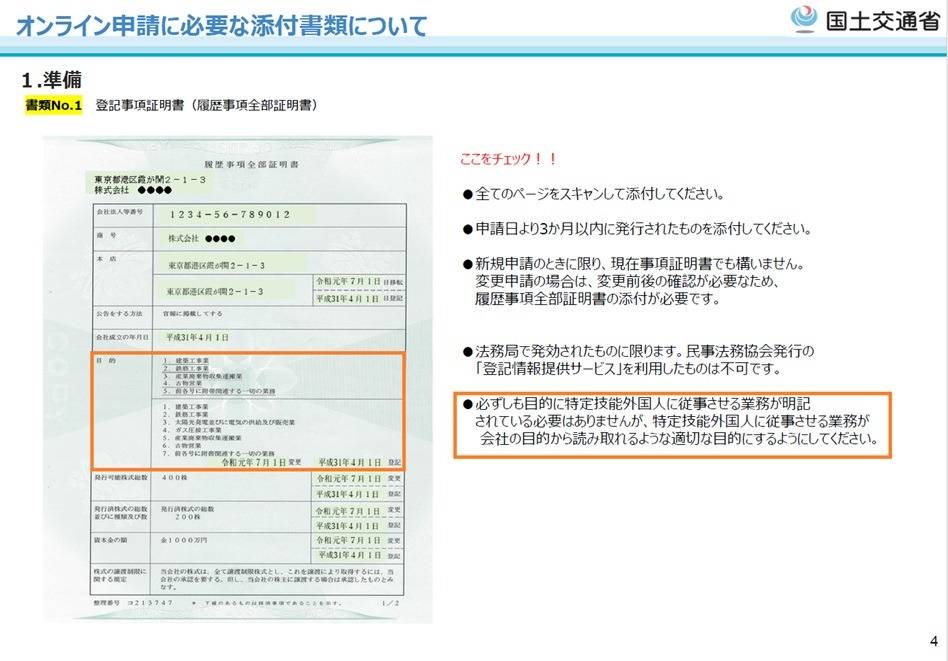Viewport: 948px width, 661px height.
Task: Click the 登記事項証明書（履歴事項全部証明書） document name
Action: tap(207, 104)
